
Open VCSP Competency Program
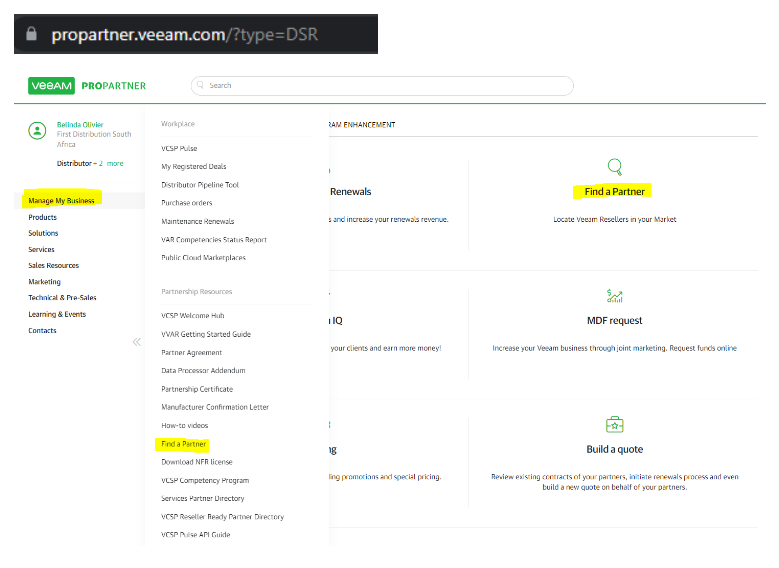click(205, 480)
